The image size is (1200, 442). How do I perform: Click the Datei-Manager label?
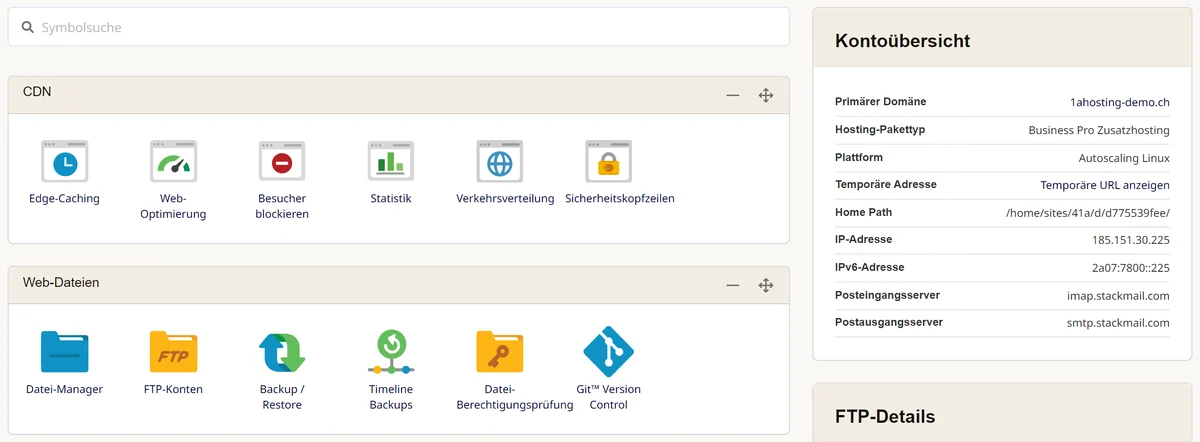(x=64, y=389)
